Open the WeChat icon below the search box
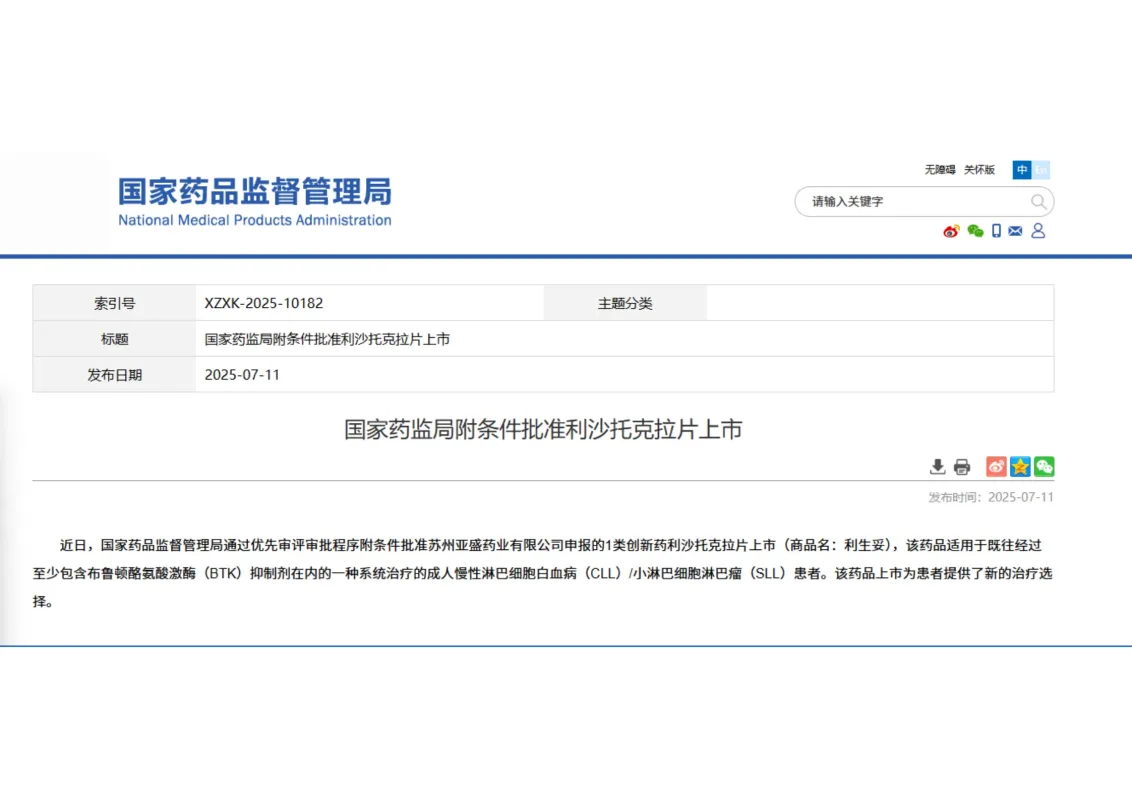This screenshot has width=1132, height=800. coord(975,231)
